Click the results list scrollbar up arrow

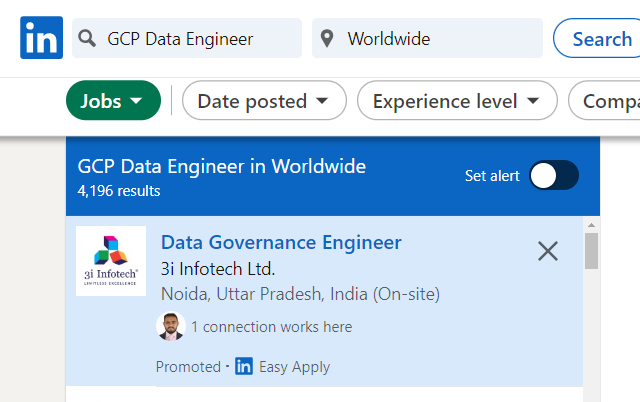pos(591,224)
